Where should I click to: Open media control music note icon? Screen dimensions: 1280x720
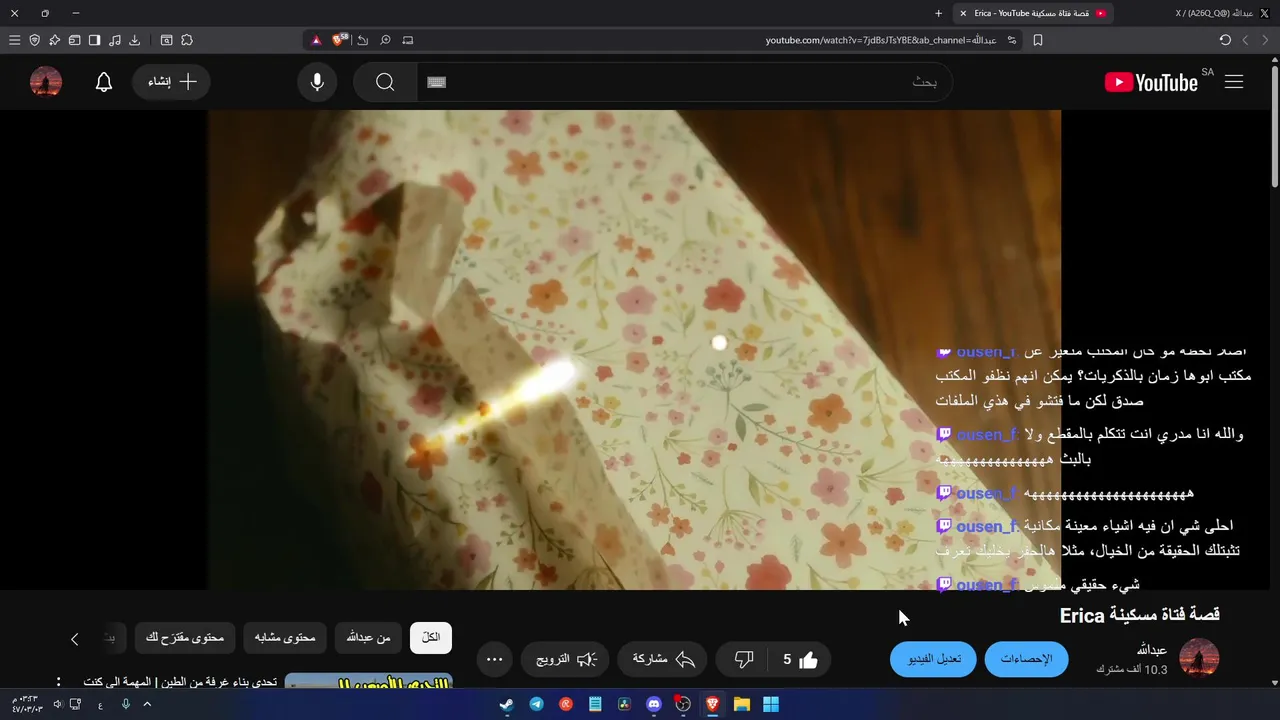(114, 40)
